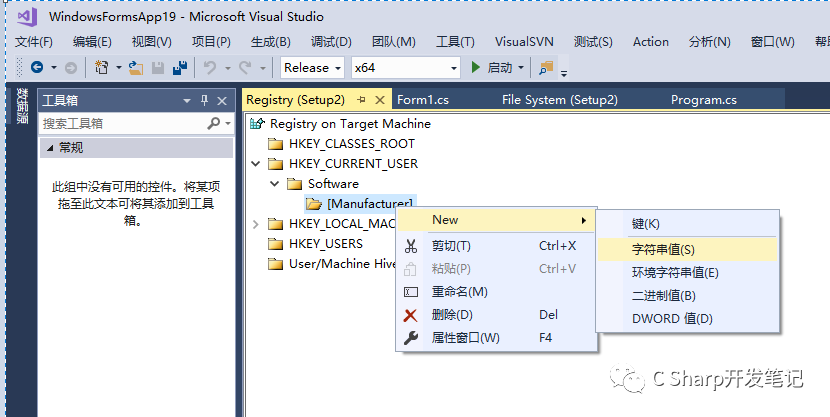Screen dimensions: 830x417
Task: Close the Registry (Setup2) tab
Action: pyautogui.click(x=380, y=99)
